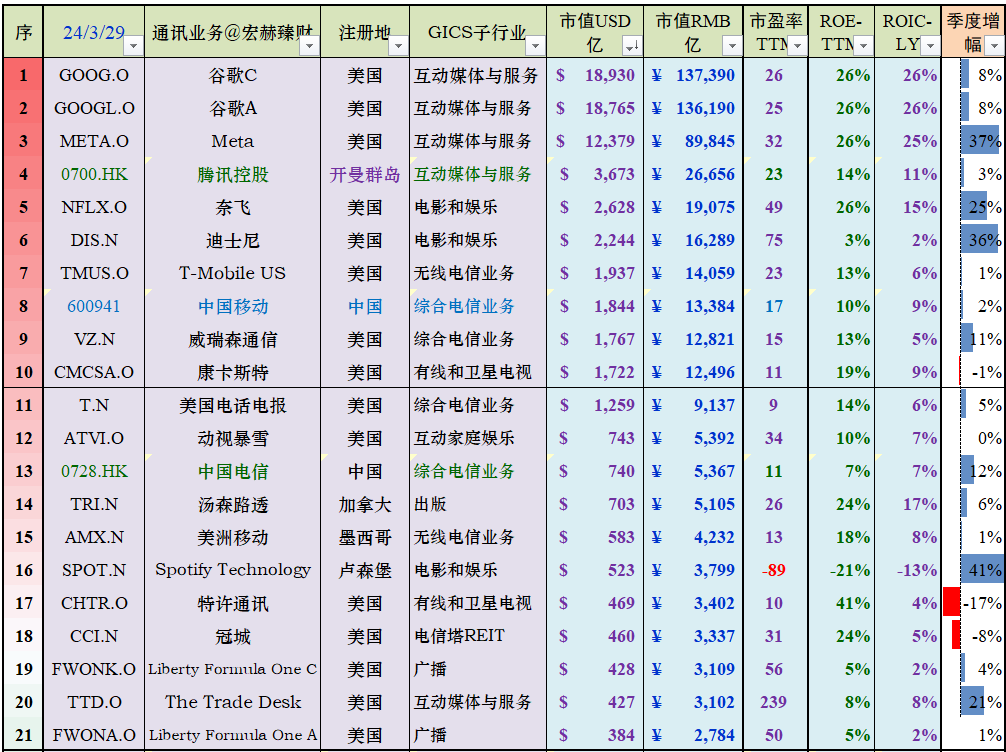The height and width of the screenshot is (752, 1006).
Task: Select row number 11 cell
Action: 23,405
